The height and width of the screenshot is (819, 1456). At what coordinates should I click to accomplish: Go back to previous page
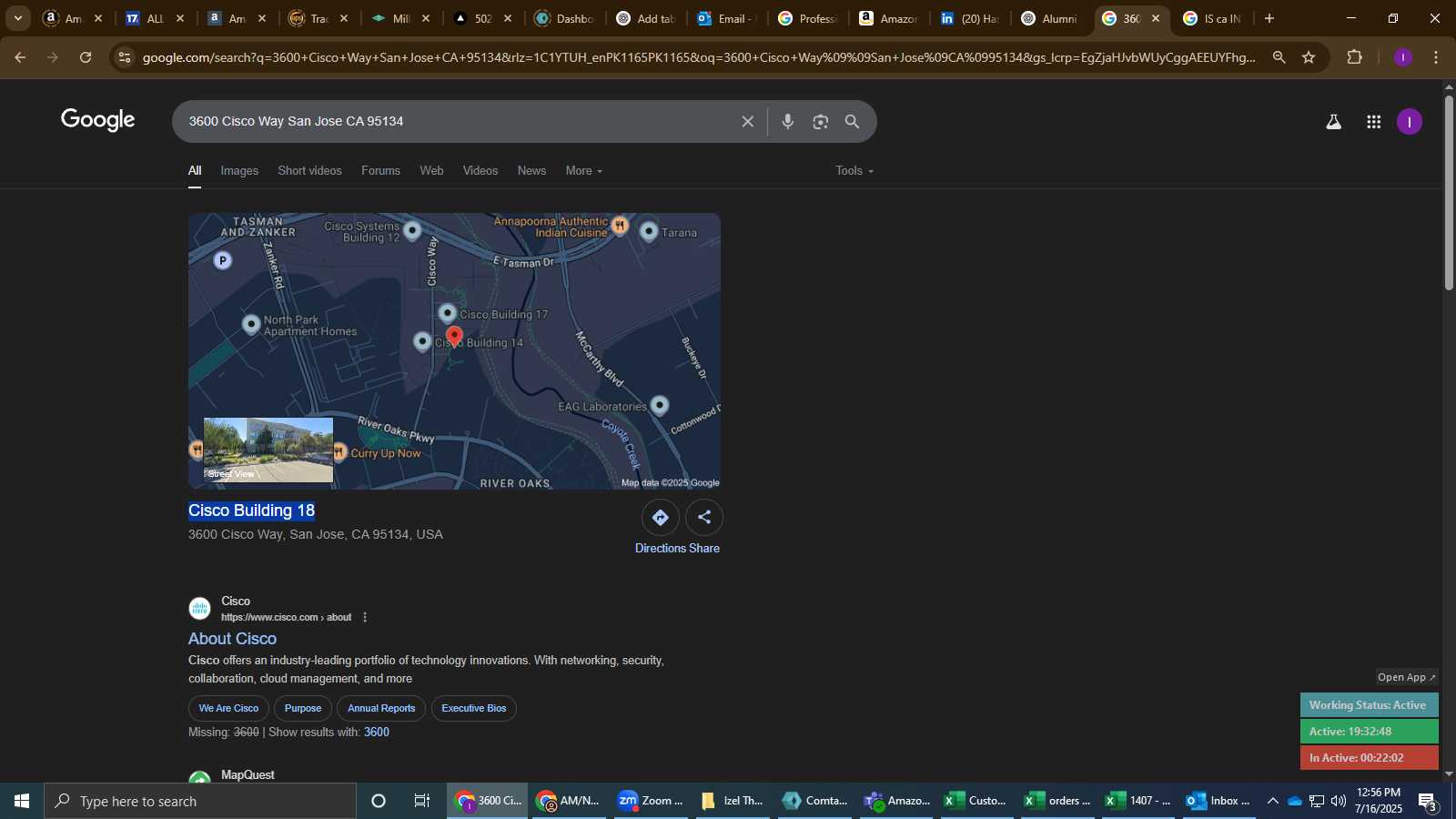20,57
